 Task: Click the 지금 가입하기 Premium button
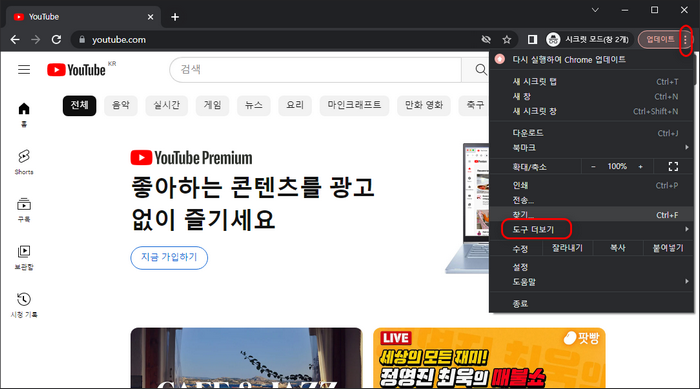[x=169, y=258]
